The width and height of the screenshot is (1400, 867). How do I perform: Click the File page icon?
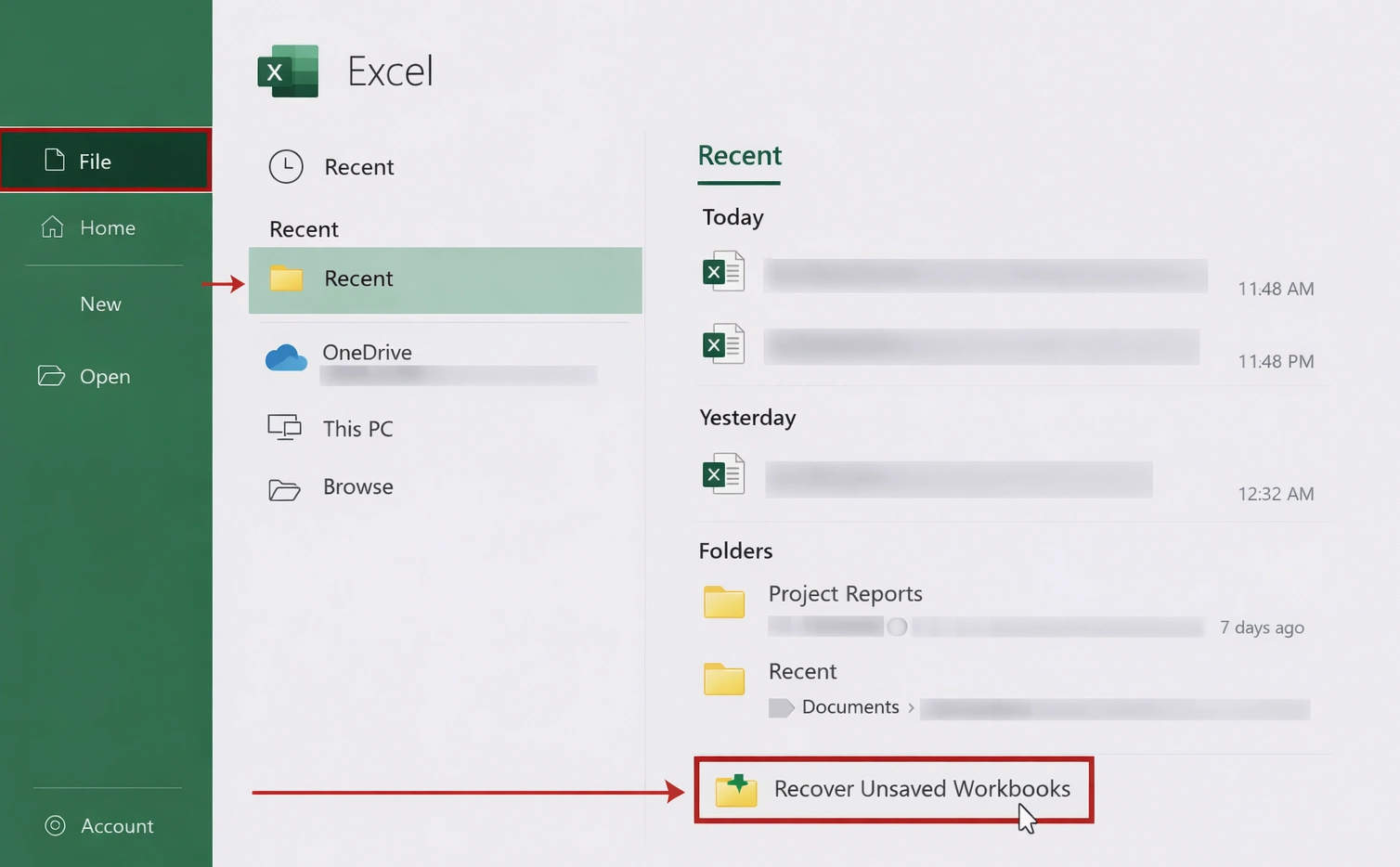click(55, 161)
